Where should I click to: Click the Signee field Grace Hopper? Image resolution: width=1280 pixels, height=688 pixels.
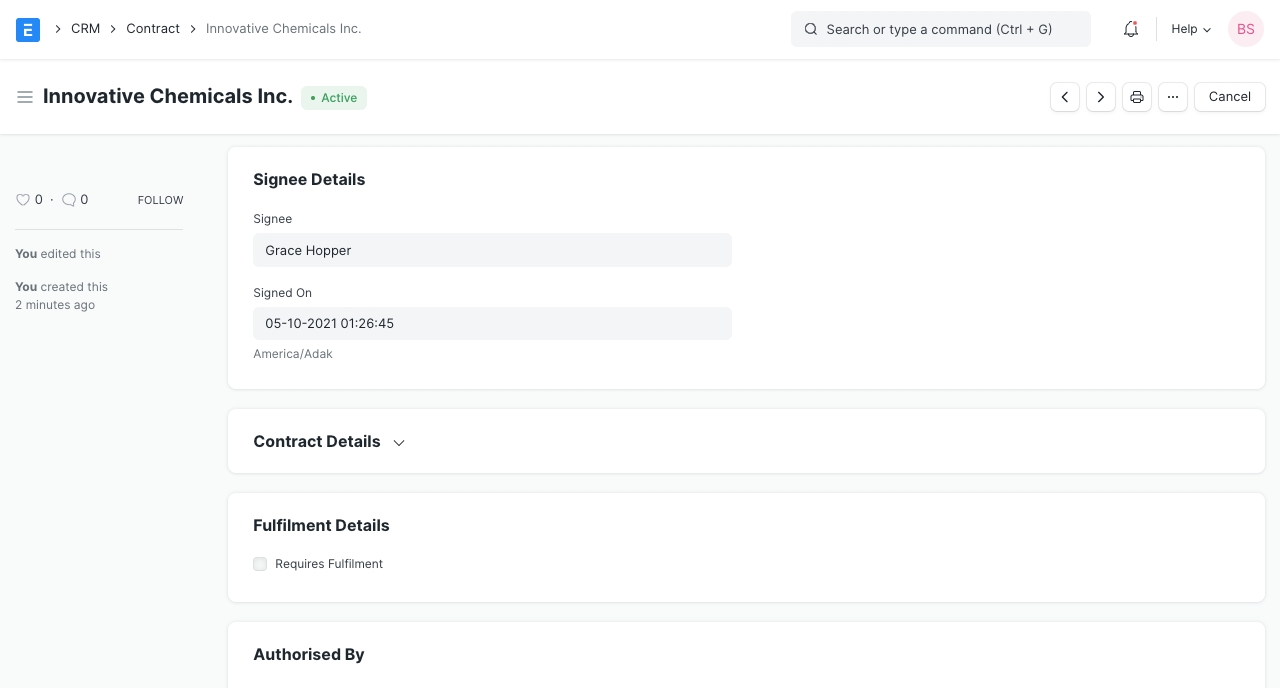[x=492, y=250]
